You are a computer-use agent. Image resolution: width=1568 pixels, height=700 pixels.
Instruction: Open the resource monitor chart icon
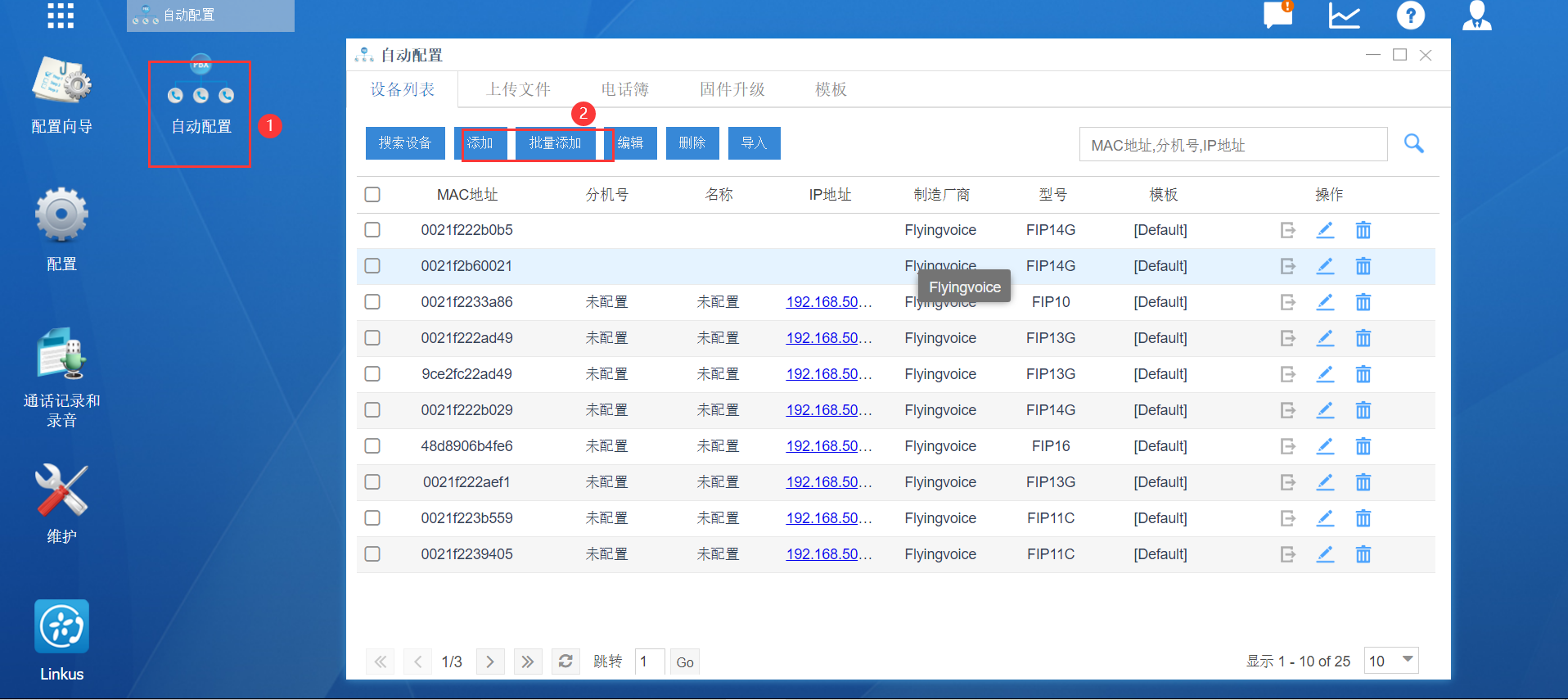[x=1344, y=16]
